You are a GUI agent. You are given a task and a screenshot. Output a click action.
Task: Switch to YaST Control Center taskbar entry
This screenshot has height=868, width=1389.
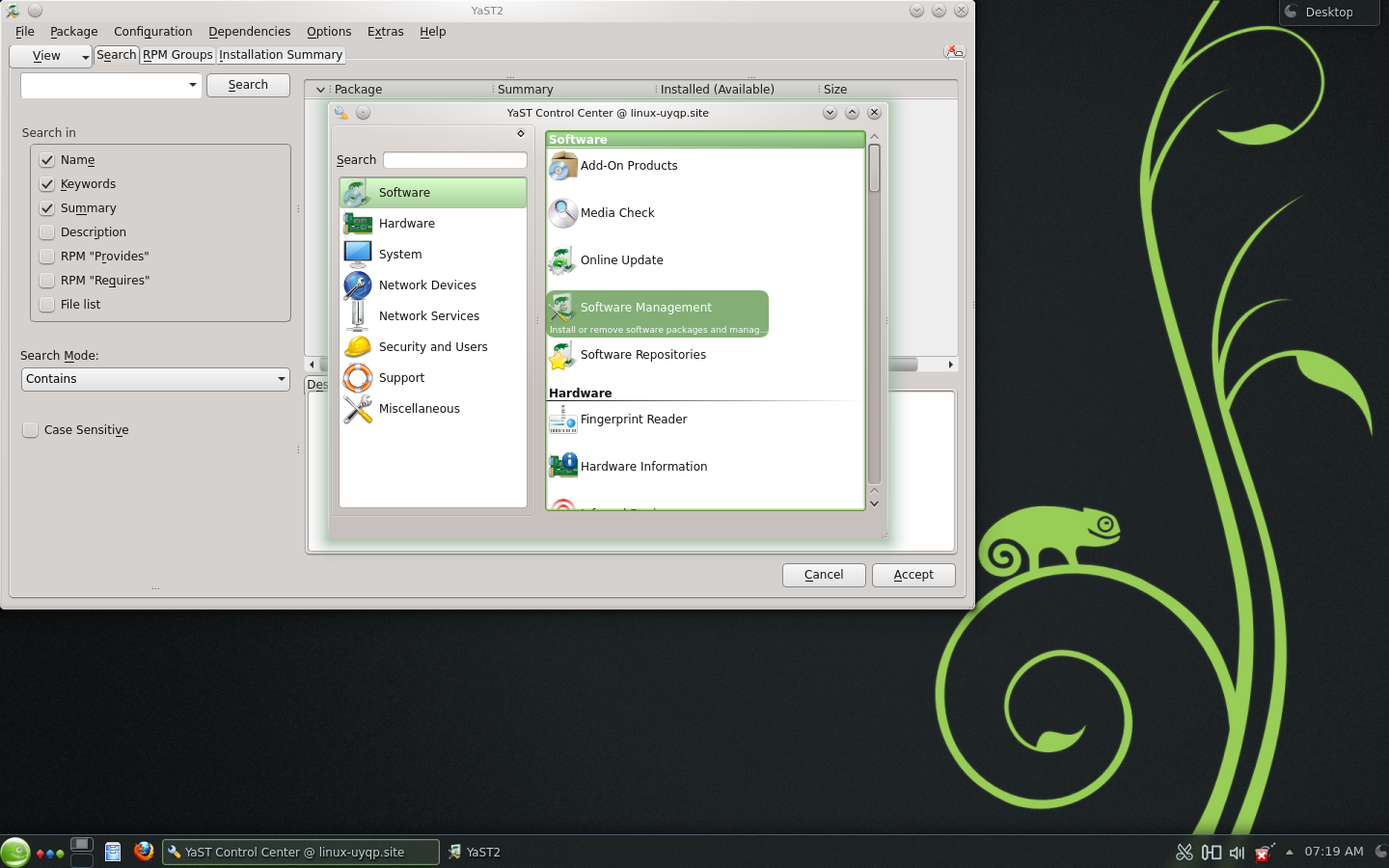click(301, 853)
